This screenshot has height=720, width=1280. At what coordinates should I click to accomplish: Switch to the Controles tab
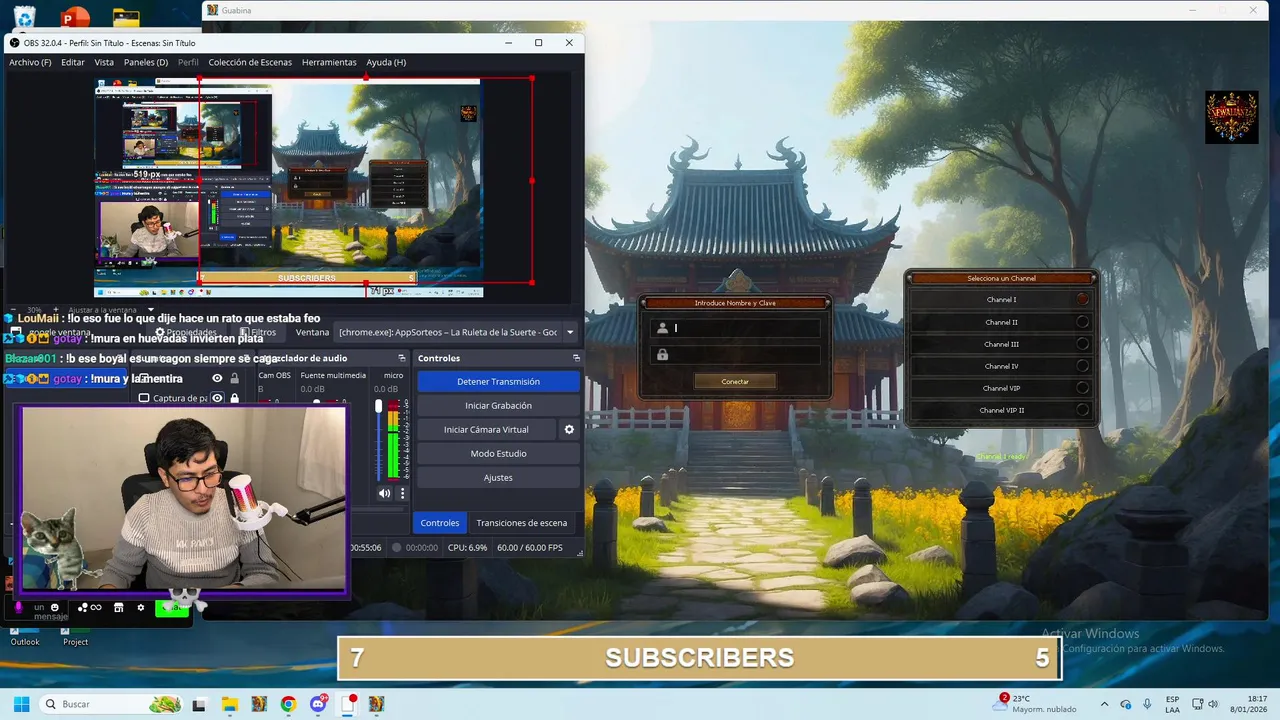coord(440,523)
